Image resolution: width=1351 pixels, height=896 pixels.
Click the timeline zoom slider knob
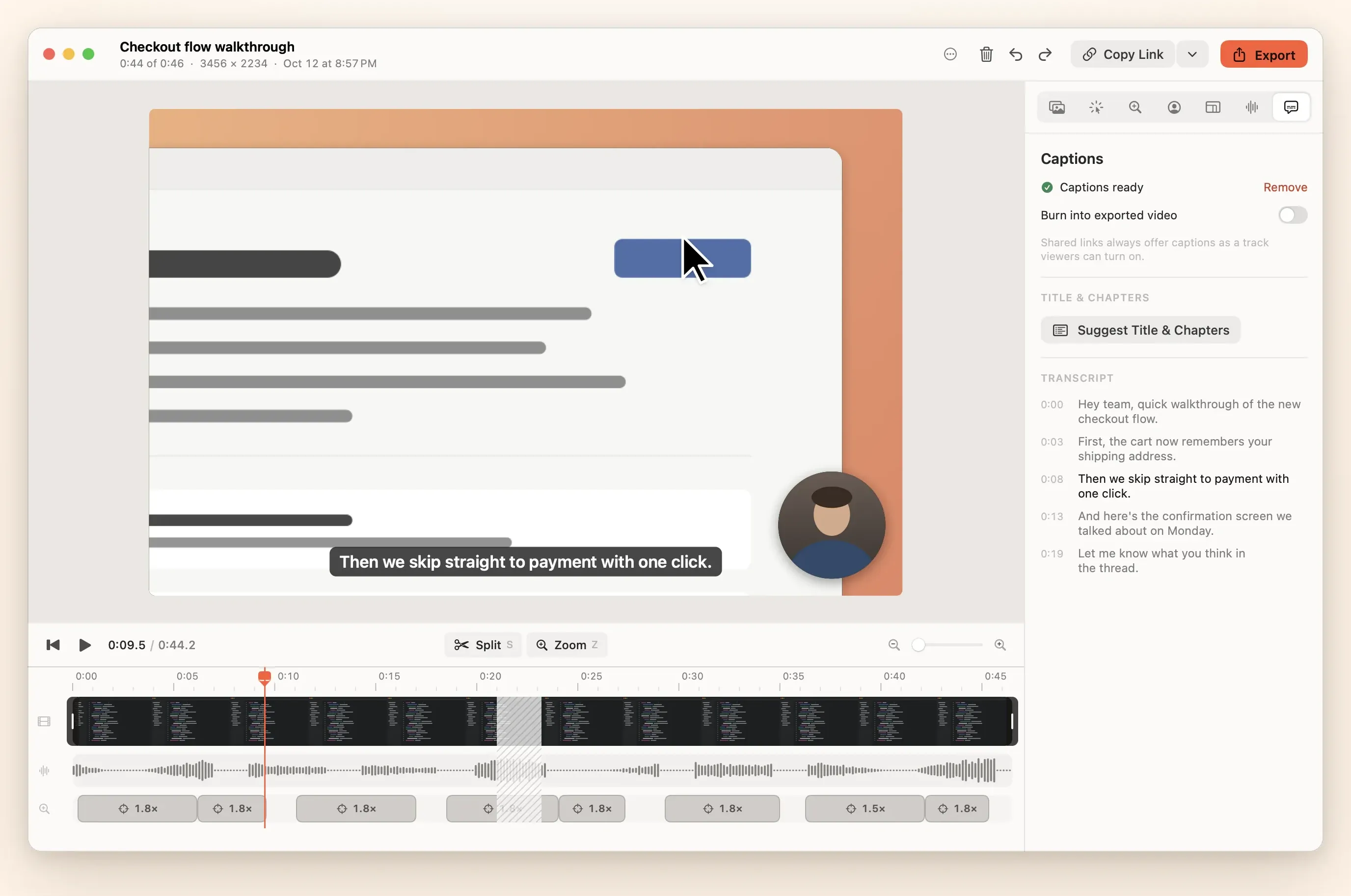tap(918, 645)
